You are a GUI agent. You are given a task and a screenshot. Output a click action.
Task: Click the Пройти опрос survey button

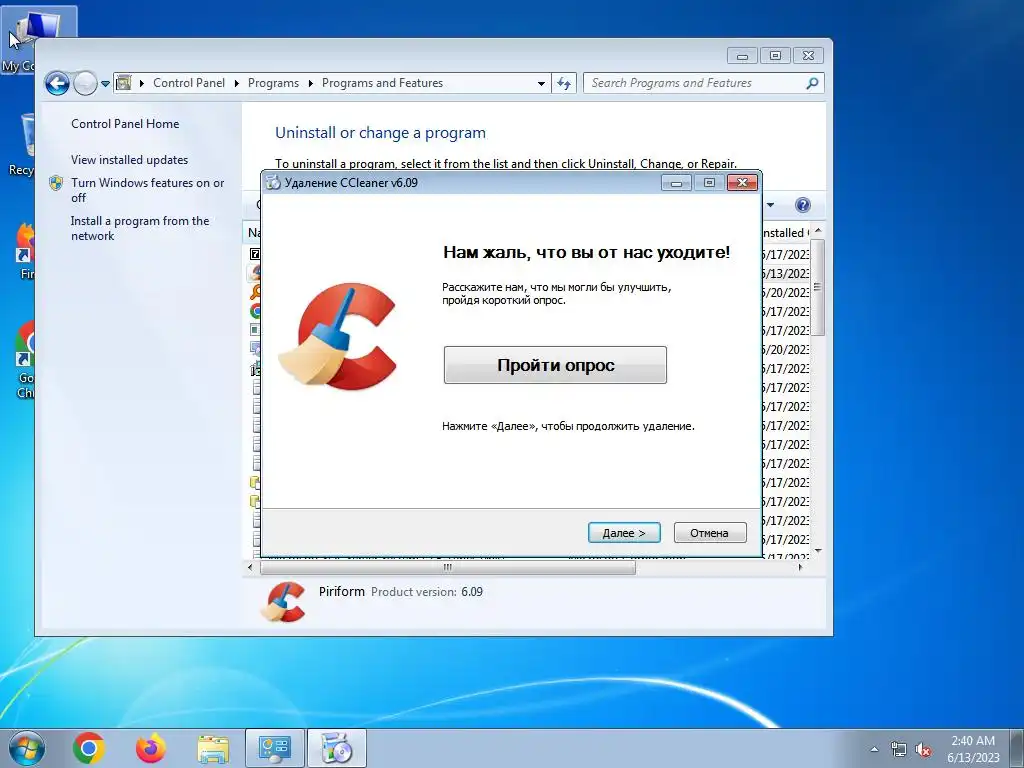[555, 365]
